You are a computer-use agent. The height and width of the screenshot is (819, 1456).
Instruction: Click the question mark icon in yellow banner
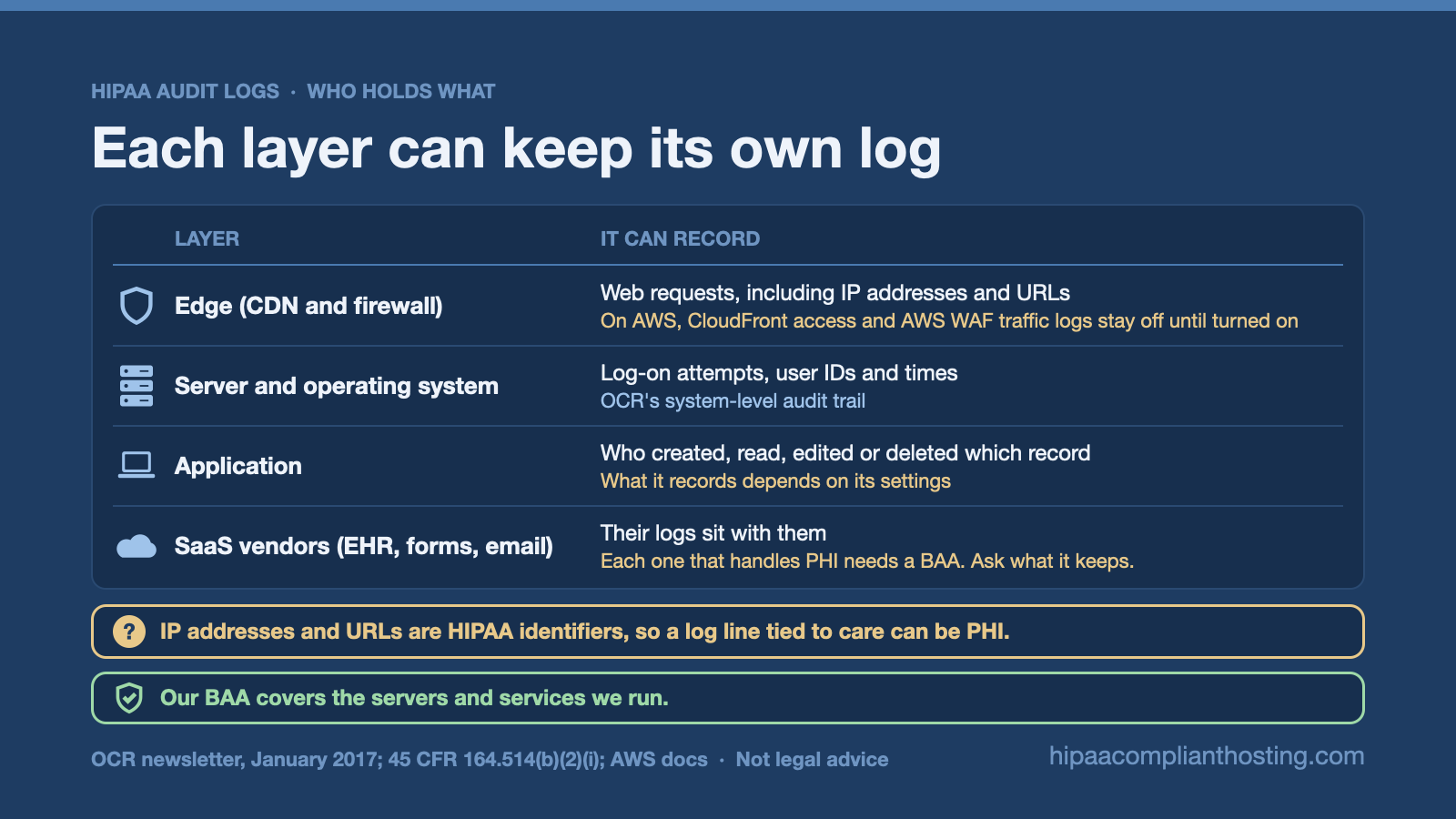pyautogui.click(x=129, y=632)
